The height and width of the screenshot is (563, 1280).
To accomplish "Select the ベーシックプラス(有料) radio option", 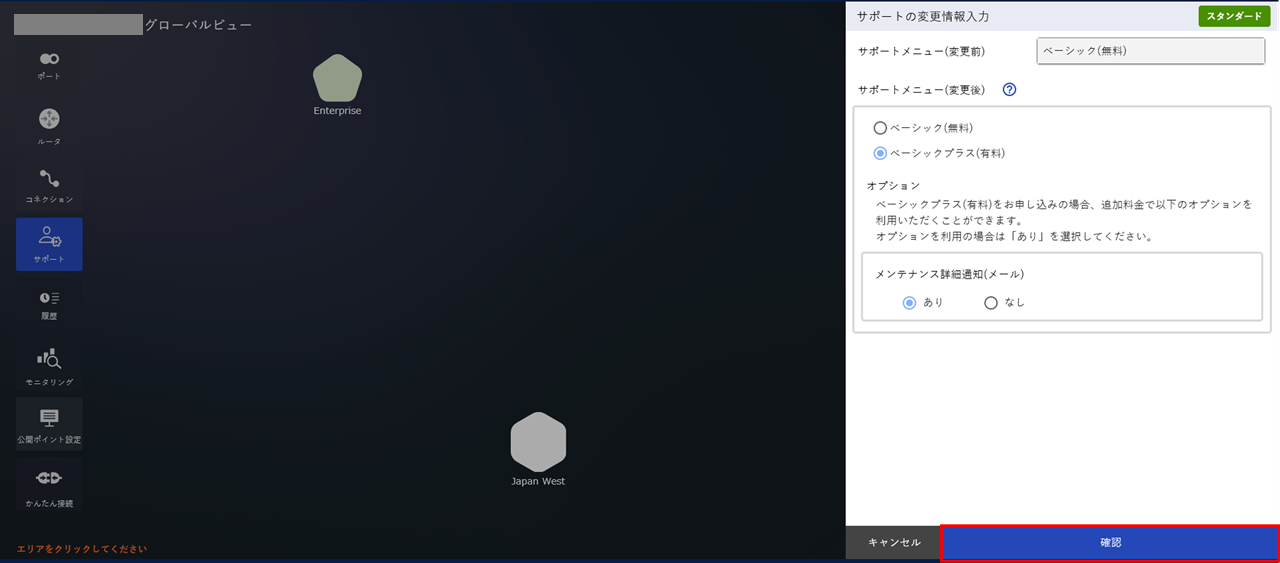I will (x=880, y=153).
